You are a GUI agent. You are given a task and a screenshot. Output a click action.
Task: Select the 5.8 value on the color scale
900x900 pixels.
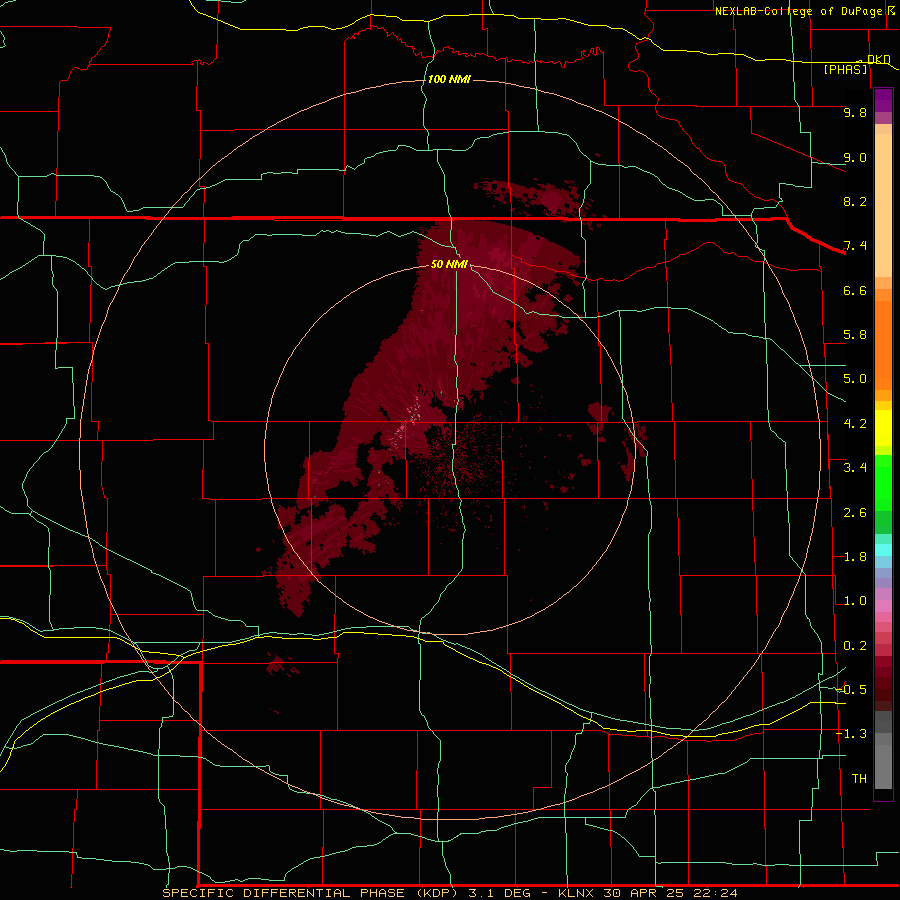[855, 335]
